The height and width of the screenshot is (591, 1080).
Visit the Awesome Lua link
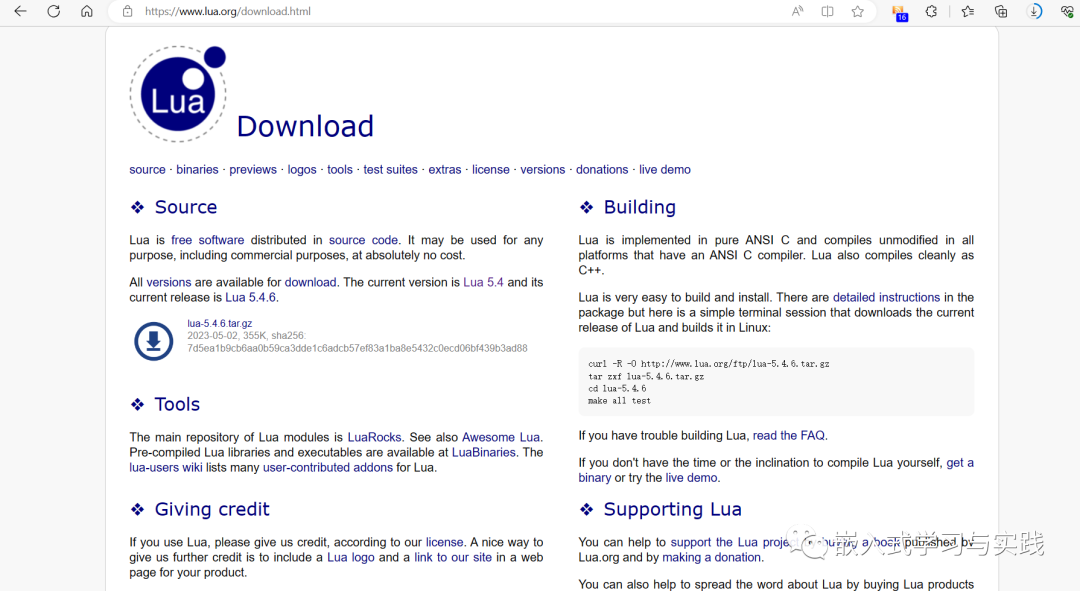[x=501, y=437]
